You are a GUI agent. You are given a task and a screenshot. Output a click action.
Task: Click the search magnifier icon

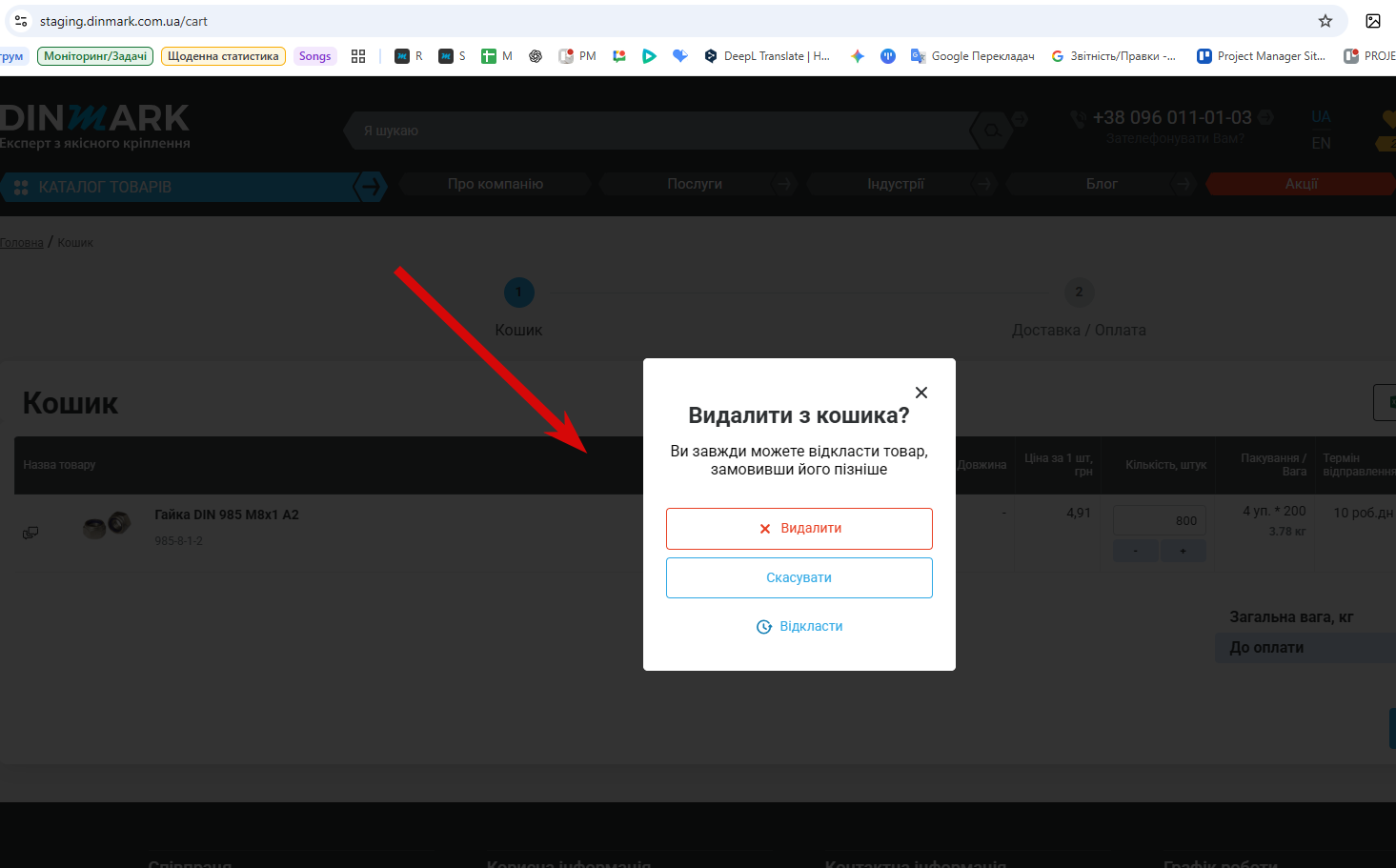[992, 131]
